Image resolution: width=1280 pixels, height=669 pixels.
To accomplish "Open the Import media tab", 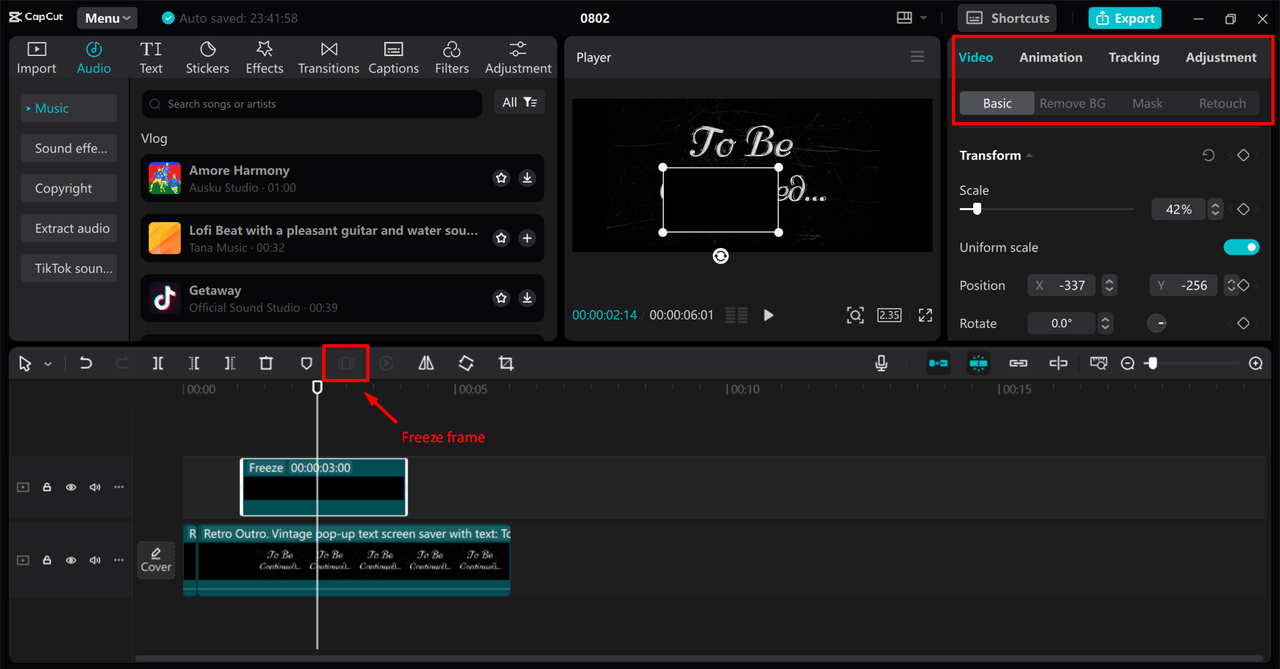I will pos(36,58).
